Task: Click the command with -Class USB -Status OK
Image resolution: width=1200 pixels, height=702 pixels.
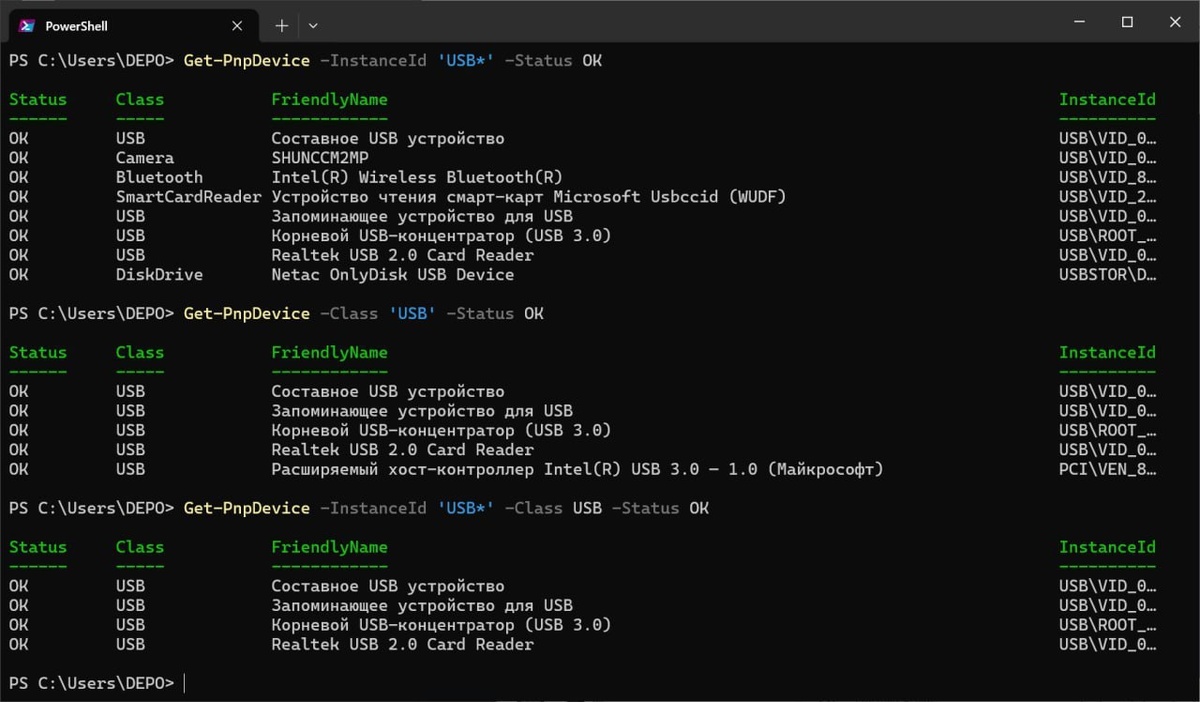Action: [446, 508]
